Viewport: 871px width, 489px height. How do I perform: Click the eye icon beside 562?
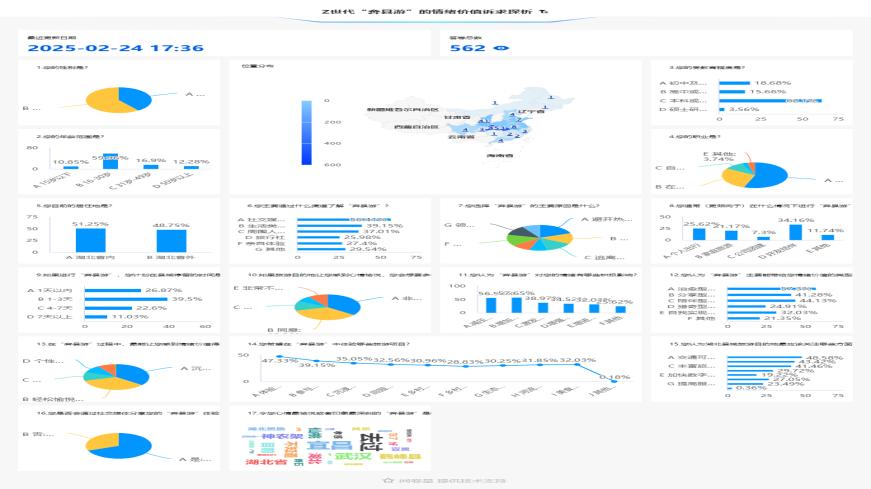click(502, 48)
